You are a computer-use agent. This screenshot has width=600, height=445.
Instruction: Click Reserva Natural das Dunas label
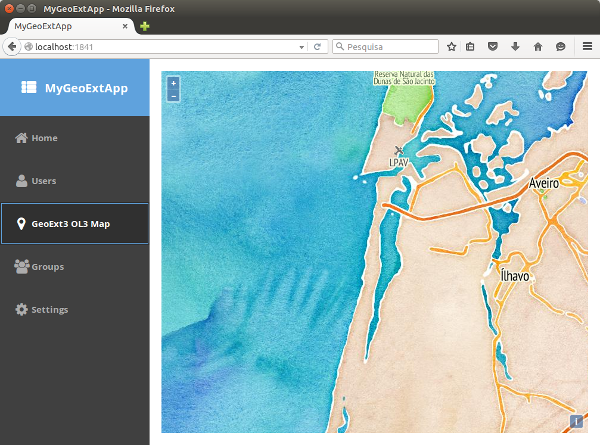pyautogui.click(x=404, y=78)
